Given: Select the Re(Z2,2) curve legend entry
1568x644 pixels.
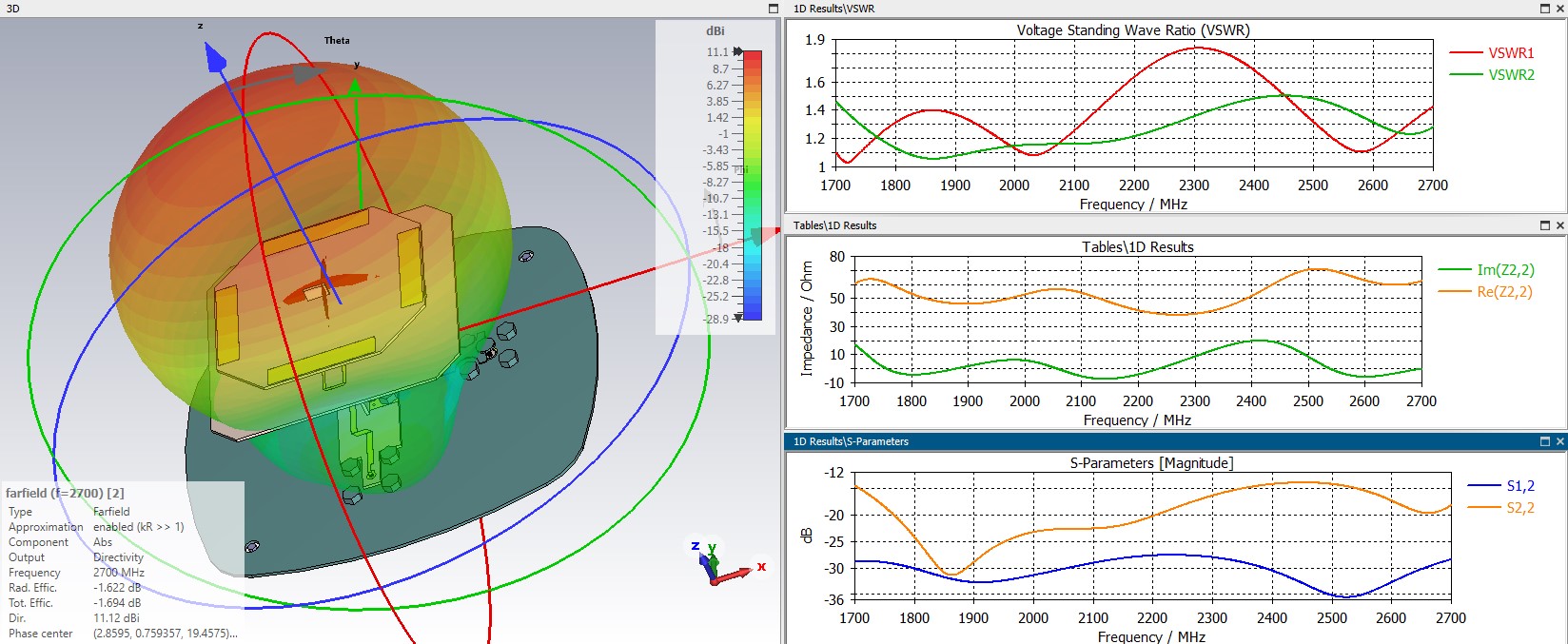Looking at the screenshot, I should click(x=1486, y=292).
